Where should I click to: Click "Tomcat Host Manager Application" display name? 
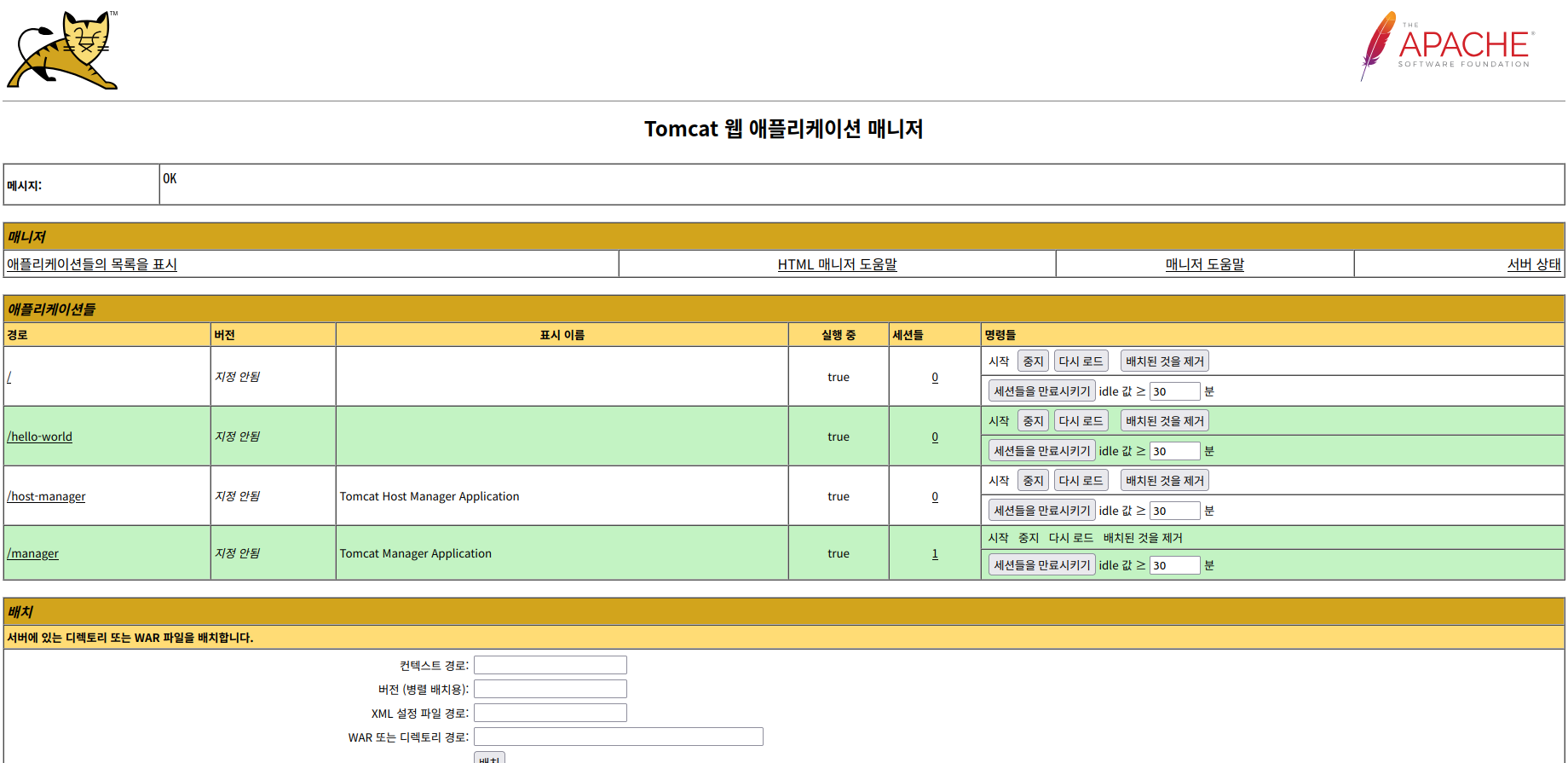point(429,496)
